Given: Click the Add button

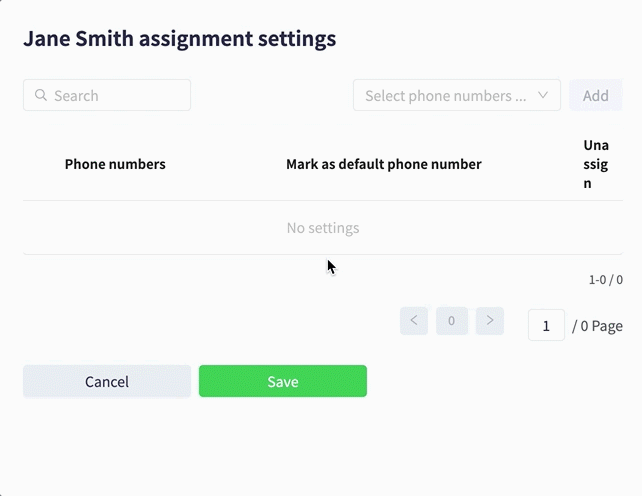Looking at the screenshot, I should 595,95.
